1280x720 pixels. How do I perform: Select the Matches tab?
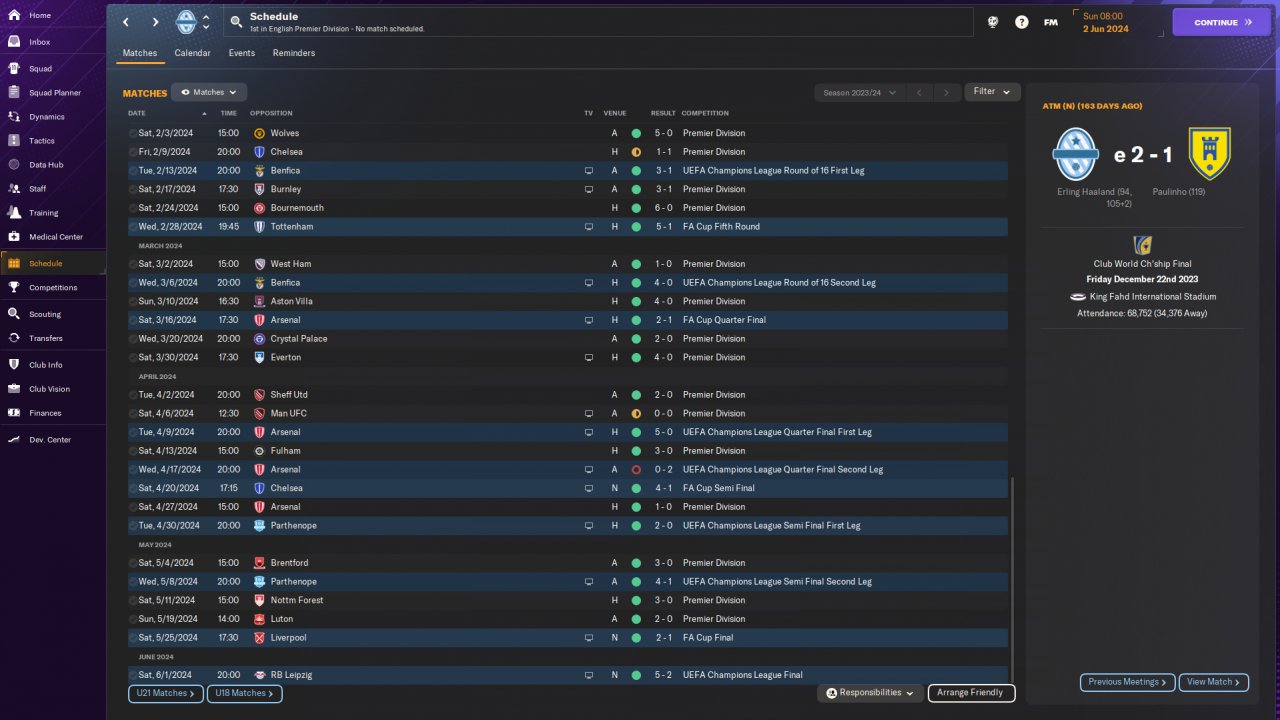(x=140, y=53)
